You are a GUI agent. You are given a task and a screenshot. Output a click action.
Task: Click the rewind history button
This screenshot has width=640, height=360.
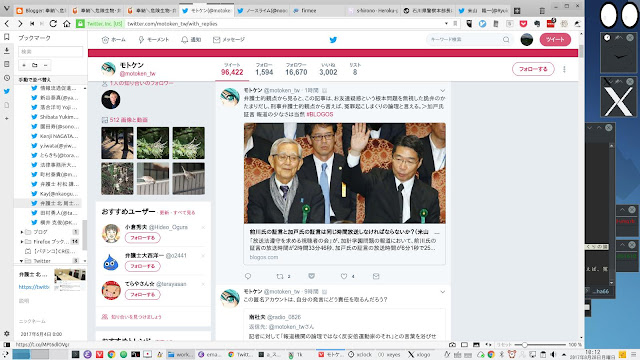point(32,24)
